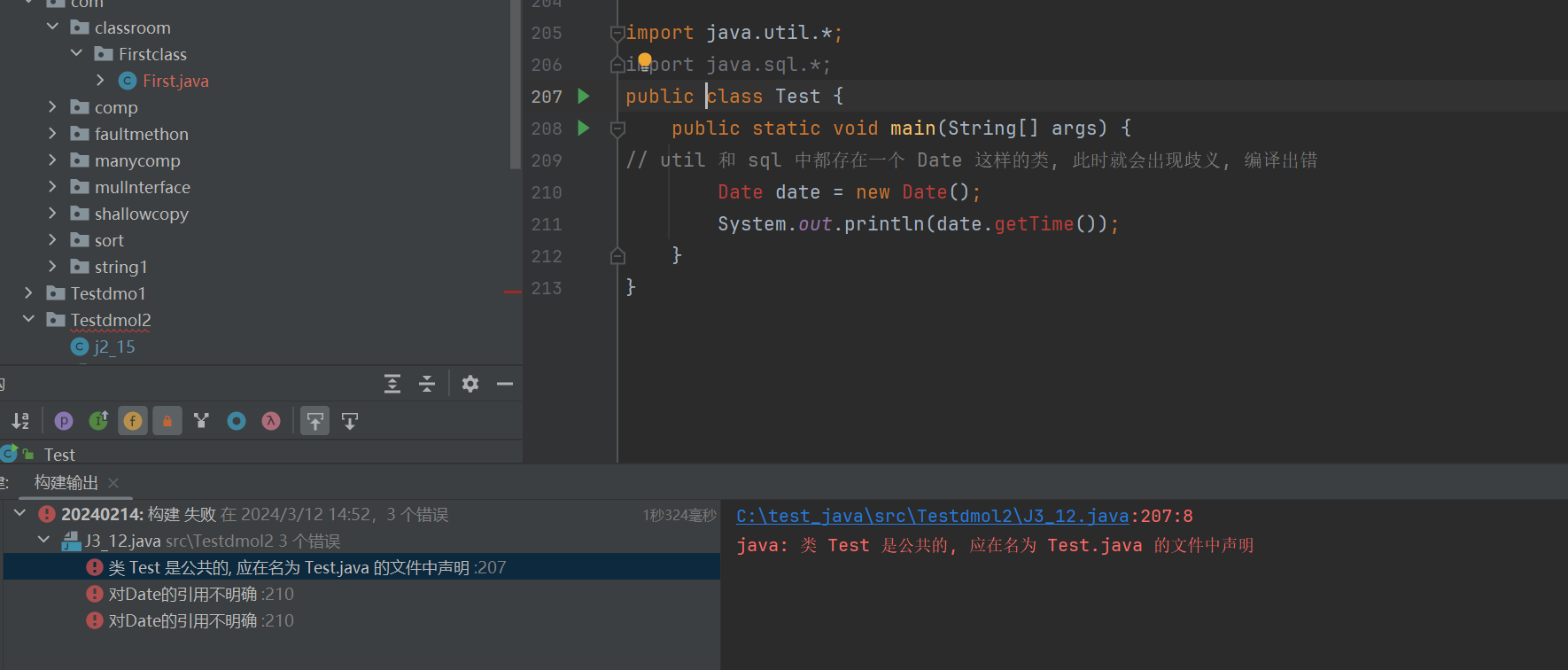Expand the comp package
This screenshot has height=670, width=1568.
(x=52, y=106)
